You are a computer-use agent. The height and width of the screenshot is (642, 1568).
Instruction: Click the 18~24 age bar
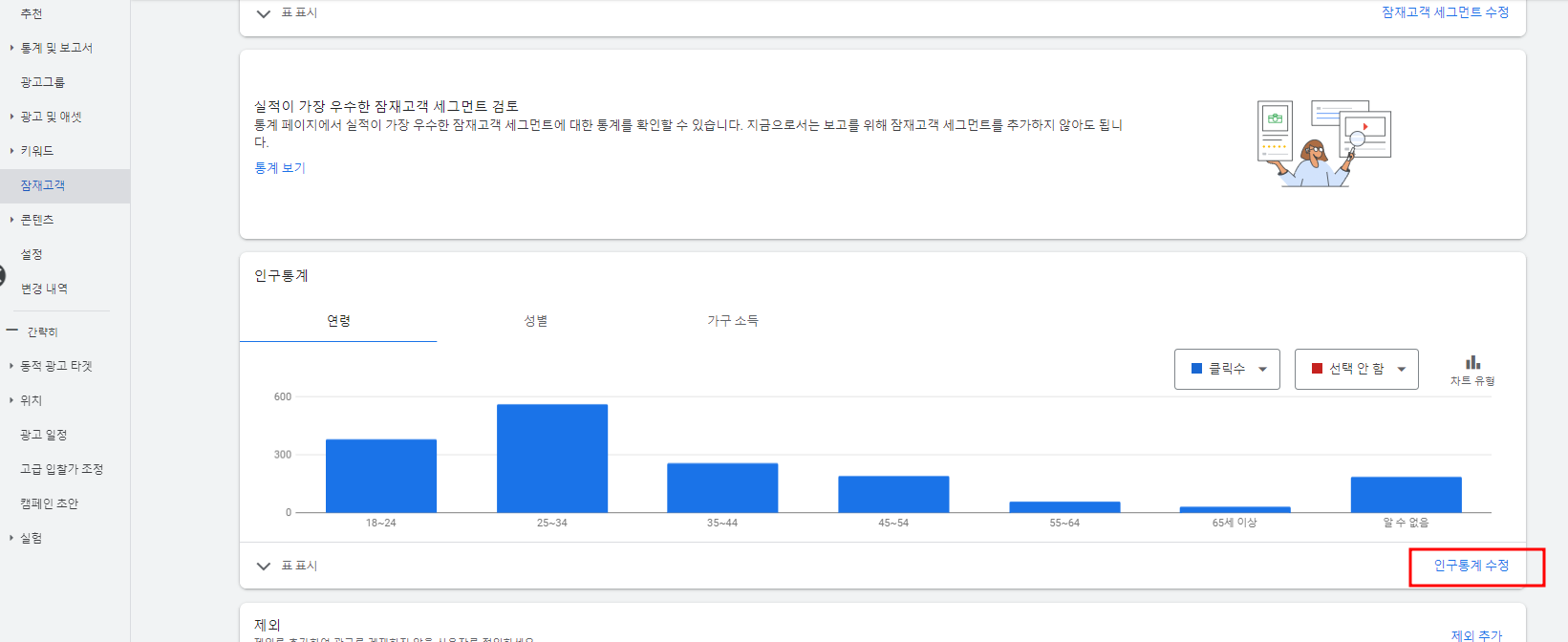pos(381,476)
